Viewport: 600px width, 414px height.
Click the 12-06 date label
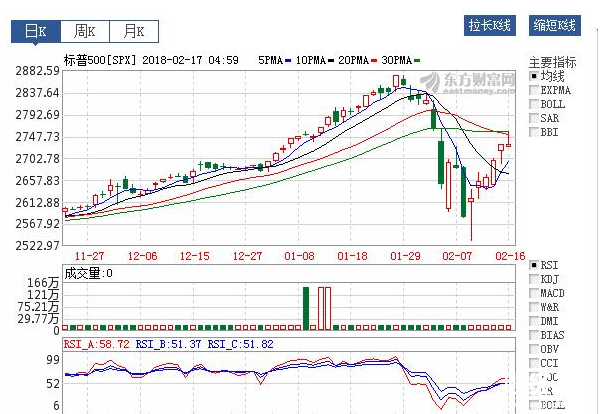click(142, 256)
